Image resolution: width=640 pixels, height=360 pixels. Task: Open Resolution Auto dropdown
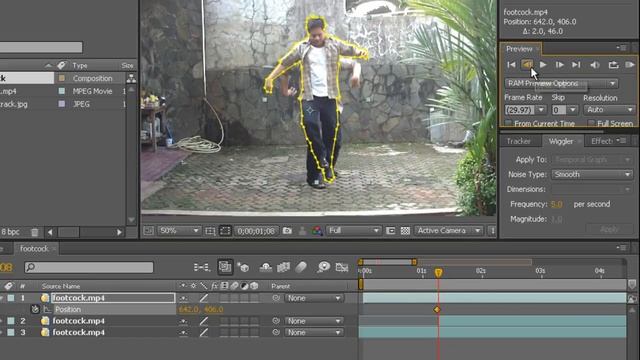tap(609, 110)
